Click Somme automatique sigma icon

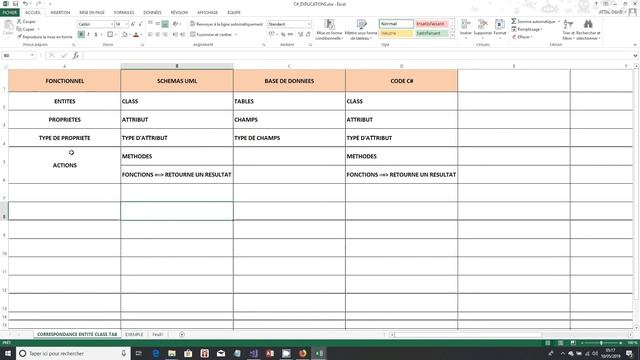point(514,21)
